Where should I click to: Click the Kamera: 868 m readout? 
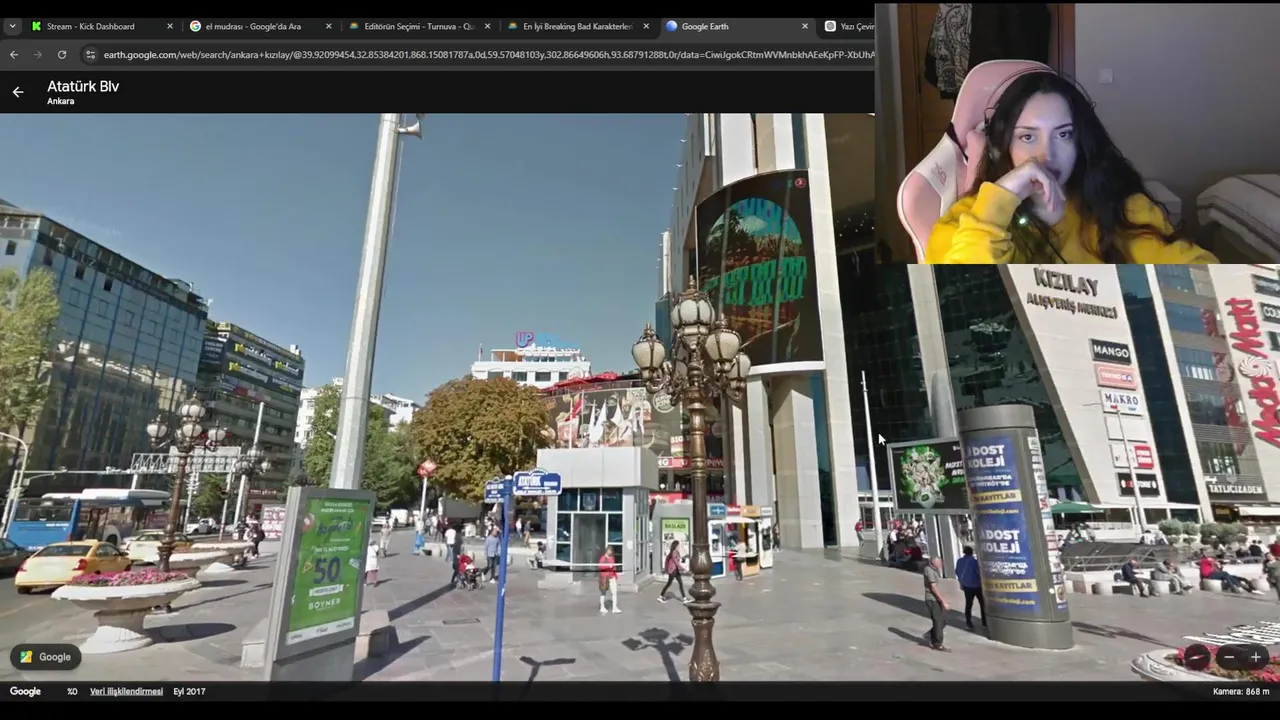coord(1241,691)
